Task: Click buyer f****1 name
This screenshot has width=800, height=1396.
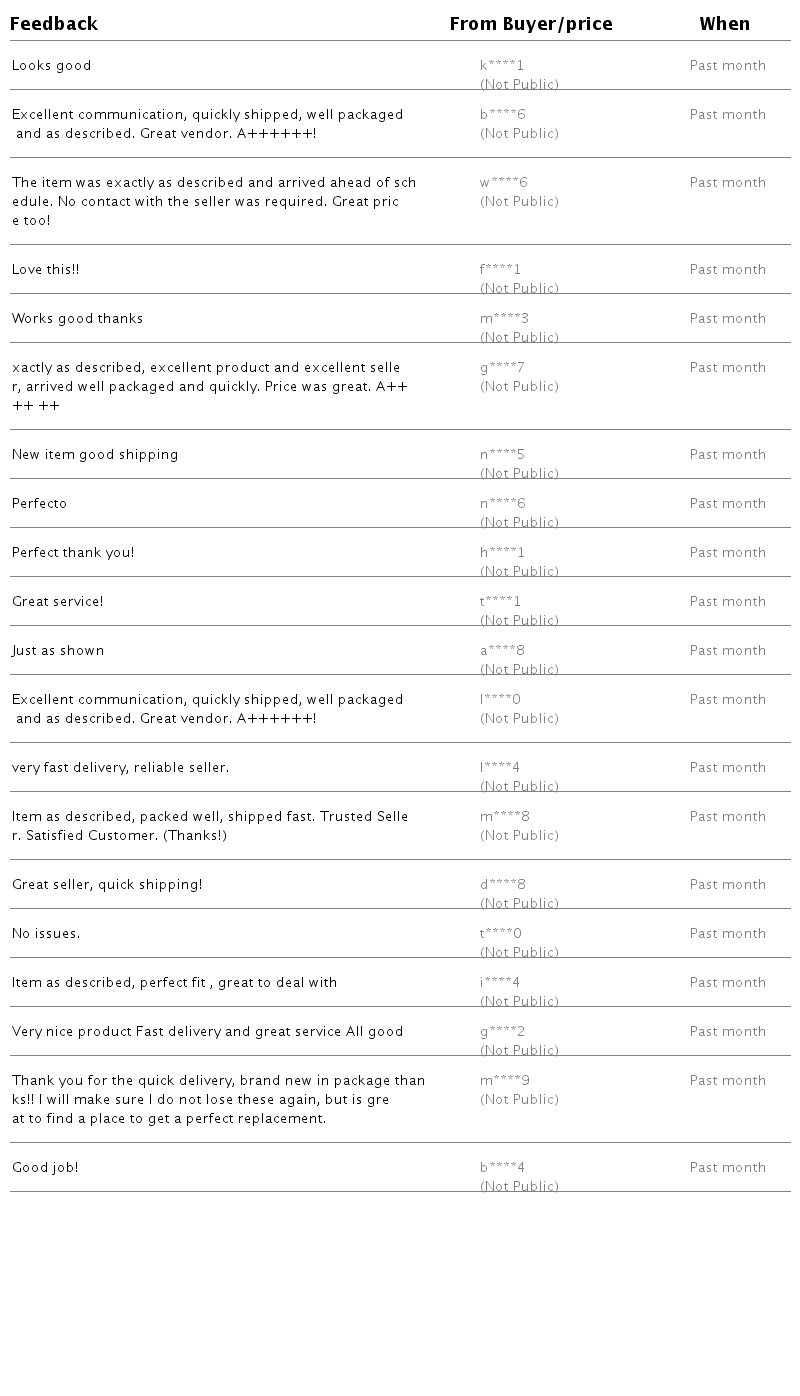Action: tap(500, 270)
